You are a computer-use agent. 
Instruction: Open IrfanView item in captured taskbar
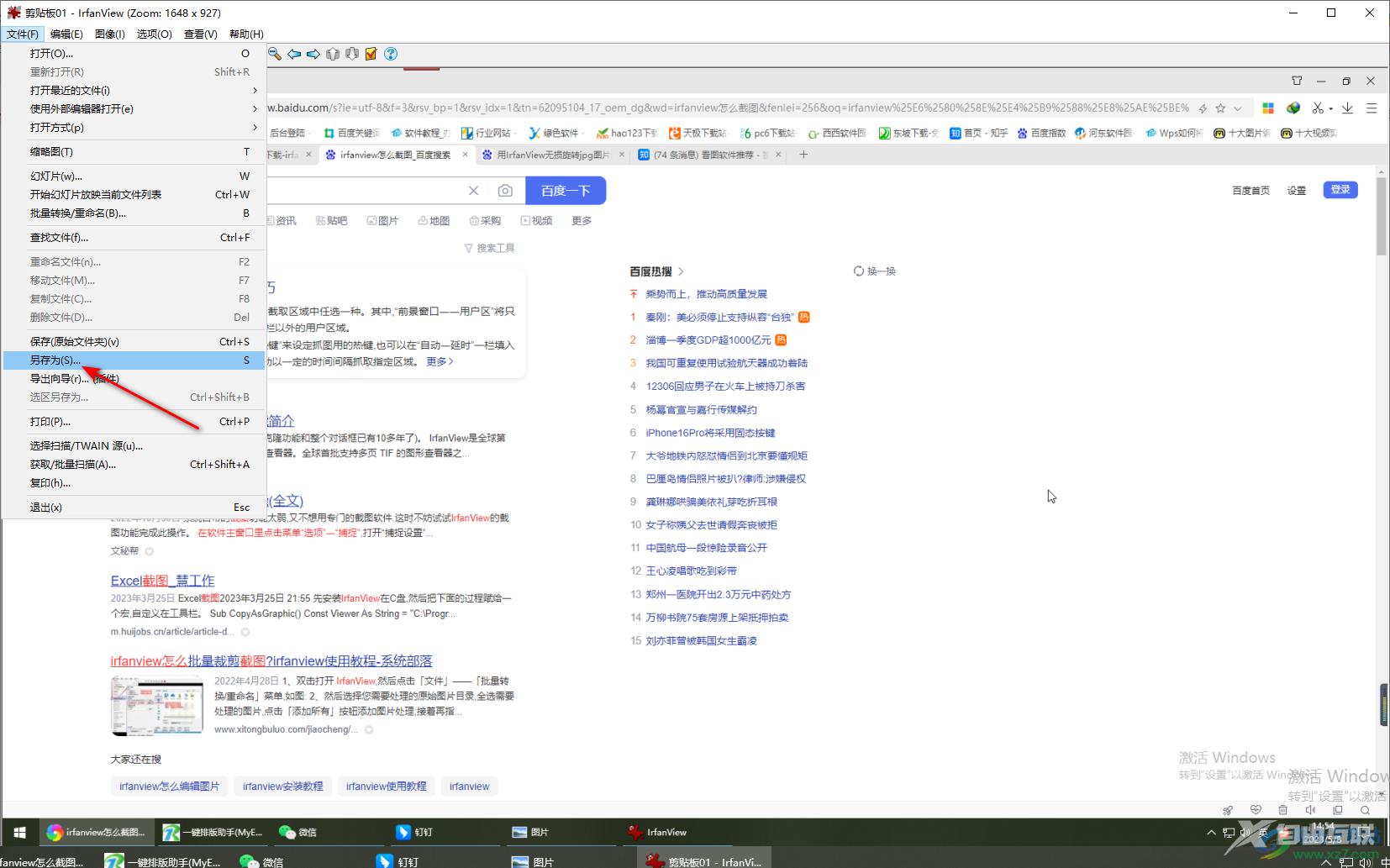[x=658, y=832]
